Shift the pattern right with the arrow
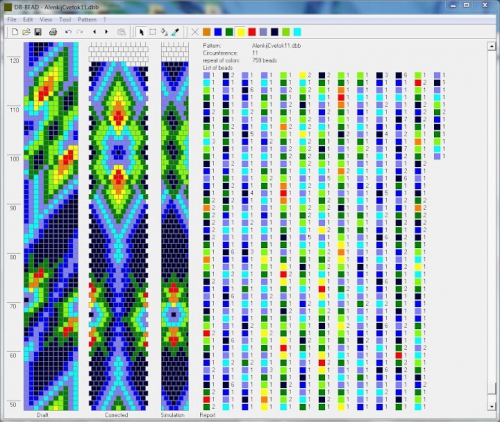The width and height of the screenshot is (500, 422). pos(107,32)
